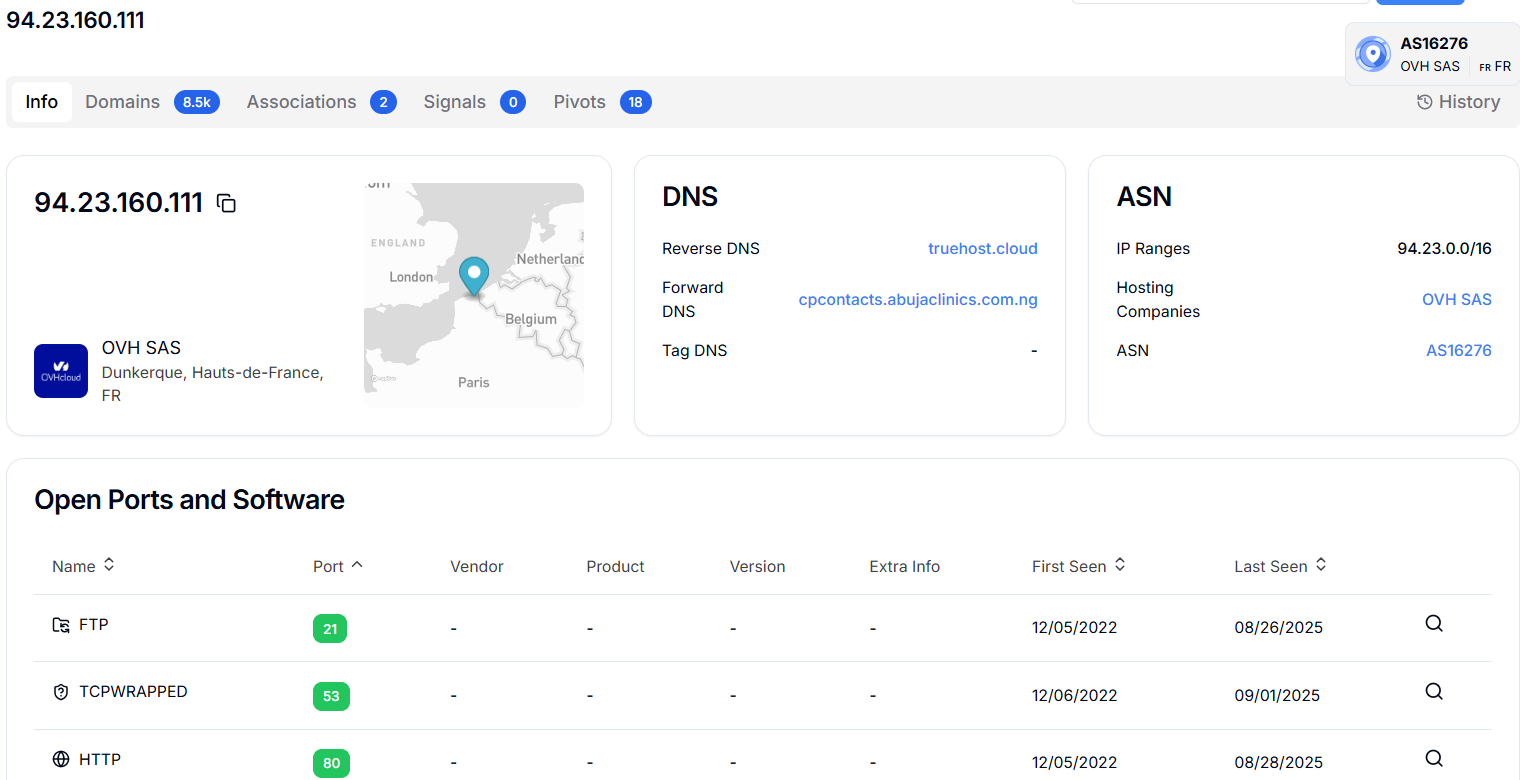The image size is (1520, 780).
Task: Open the History view
Action: 1458,102
